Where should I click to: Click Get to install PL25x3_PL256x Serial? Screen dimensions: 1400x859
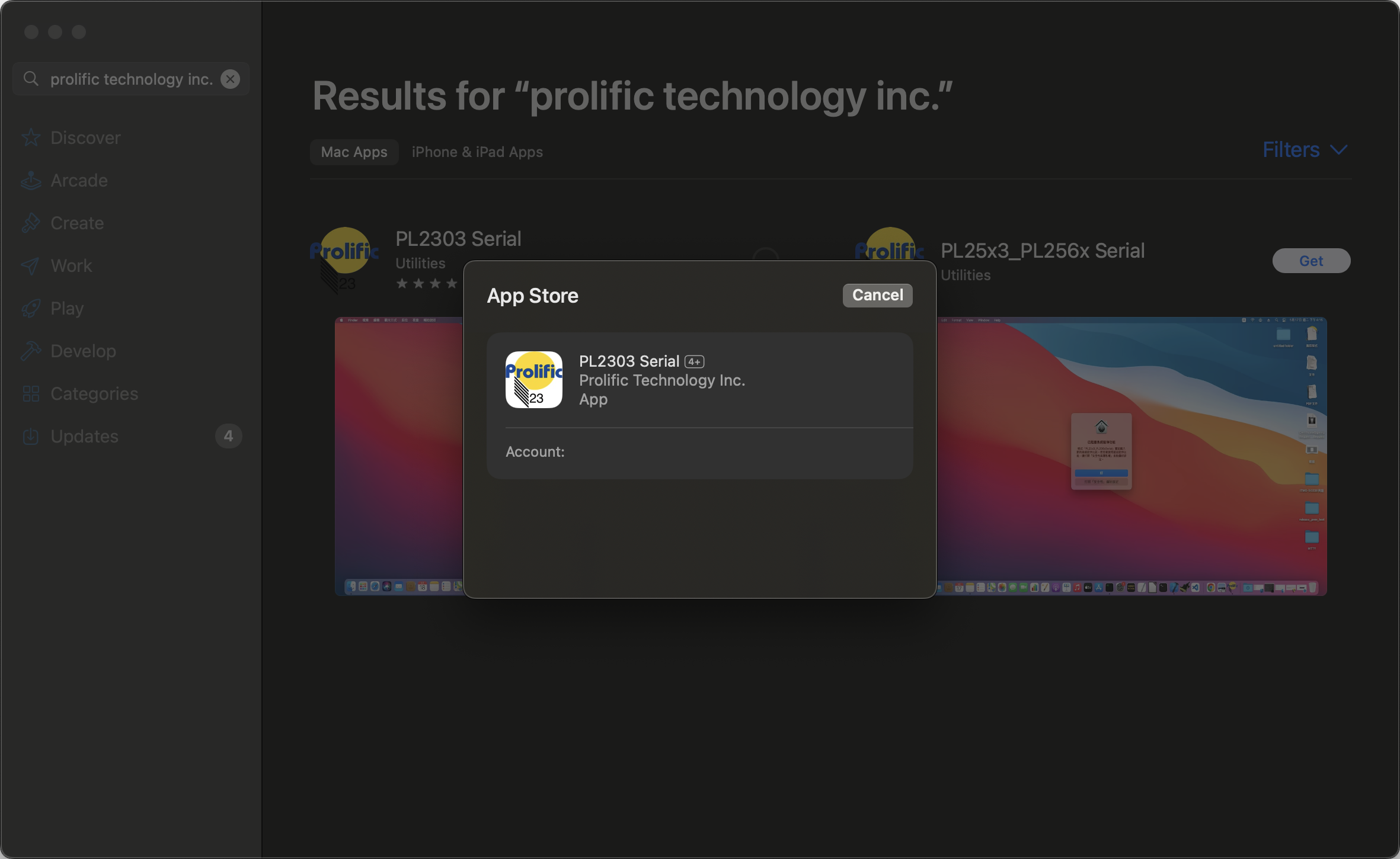[1310, 261]
